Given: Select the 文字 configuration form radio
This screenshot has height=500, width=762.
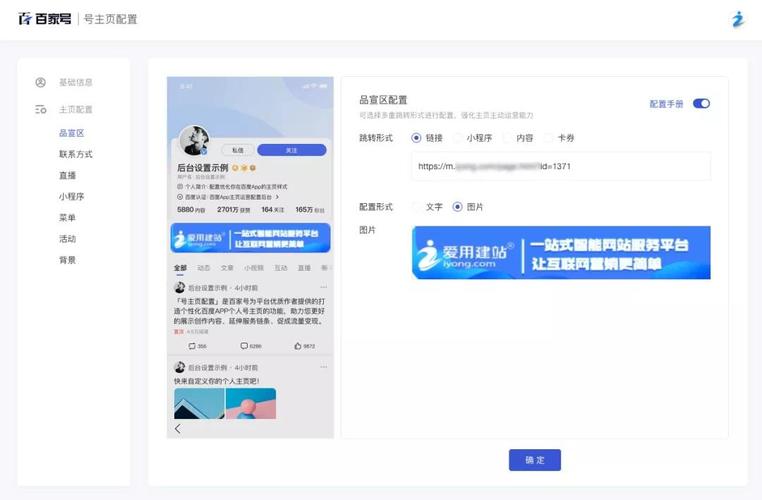Looking at the screenshot, I should (x=416, y=207).
